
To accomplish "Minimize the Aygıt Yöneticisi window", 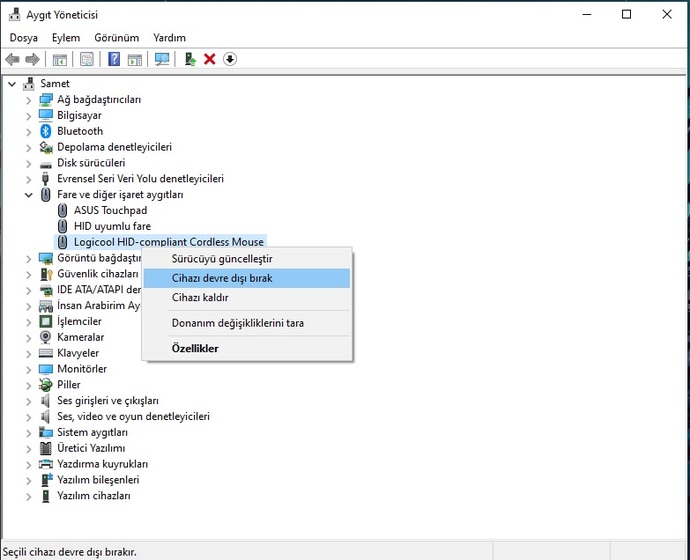I will [x=587, y=15].
